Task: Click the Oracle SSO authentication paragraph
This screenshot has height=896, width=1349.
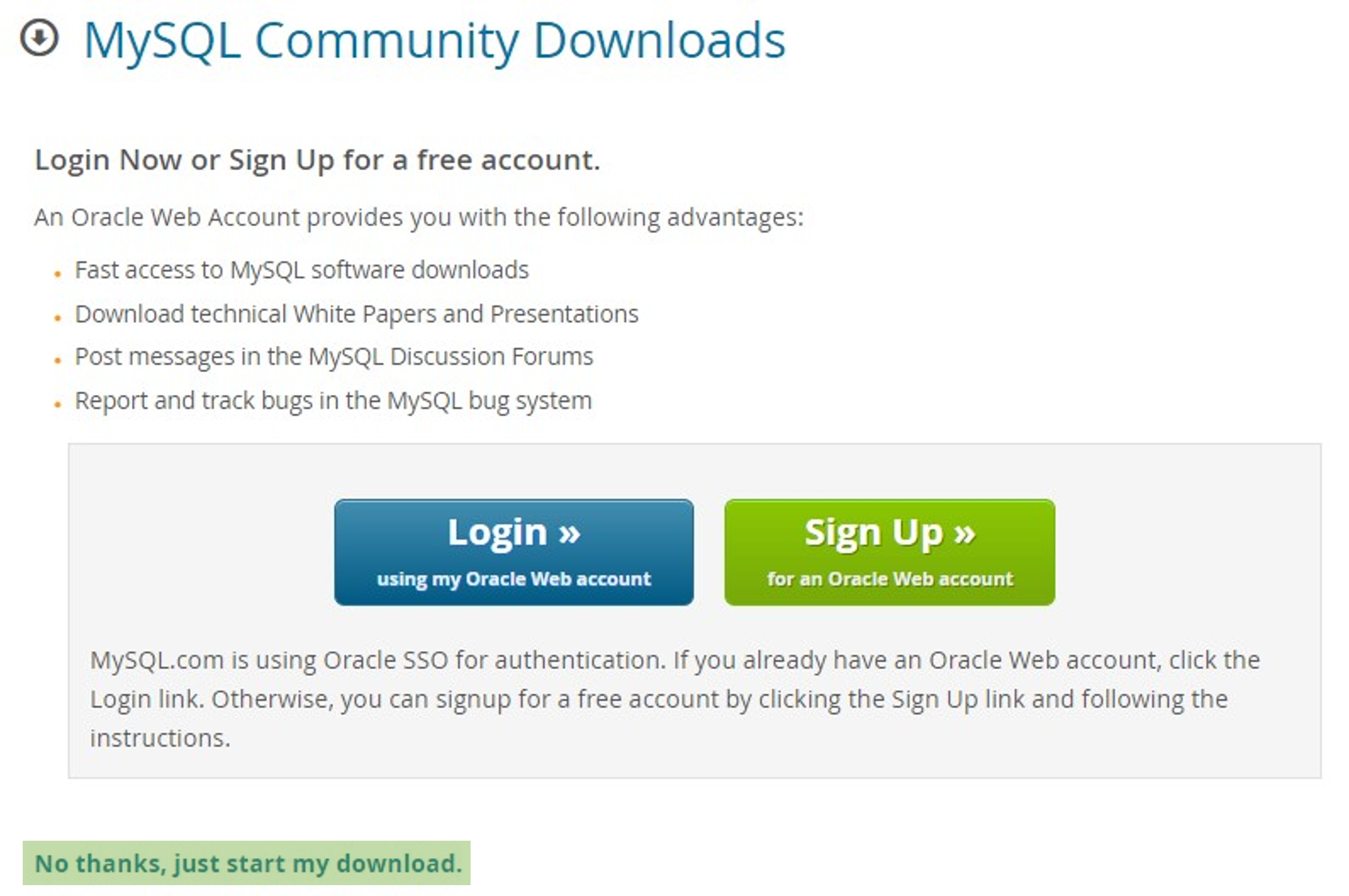Action: [674, 699]
